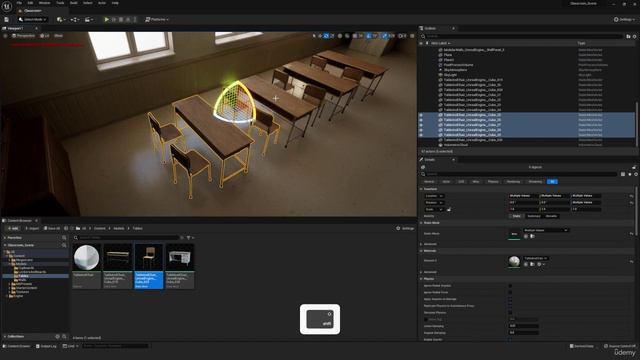The width and height of the screenshot is (640, 360).
Task: Open Outliner settings gear icon
Action: click(634, 36)
